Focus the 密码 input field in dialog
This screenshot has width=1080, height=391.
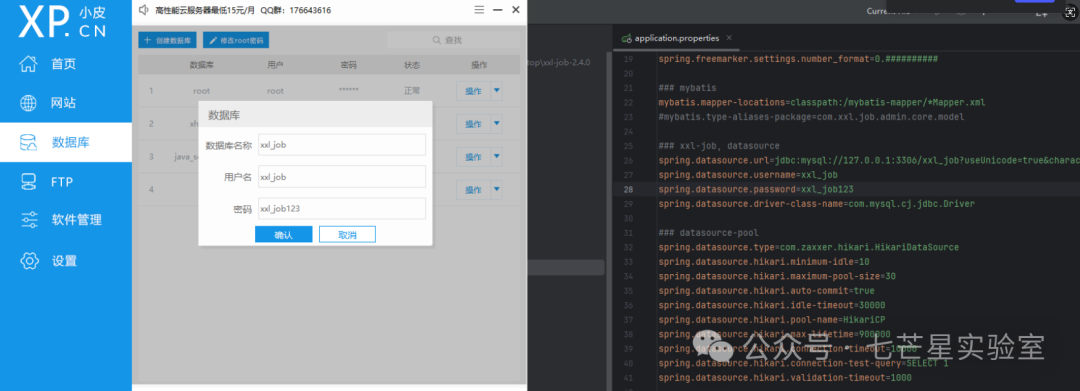(342, 209)
